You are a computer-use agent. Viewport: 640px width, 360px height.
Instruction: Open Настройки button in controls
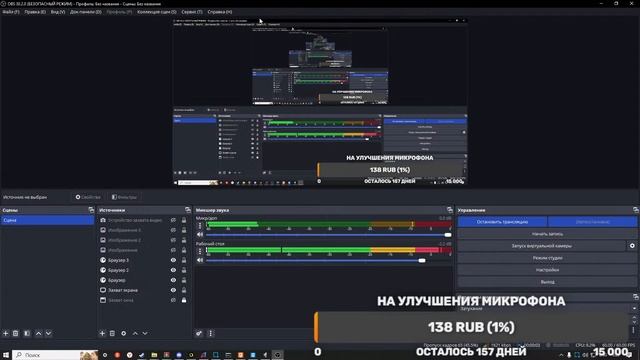pos(547,270)
